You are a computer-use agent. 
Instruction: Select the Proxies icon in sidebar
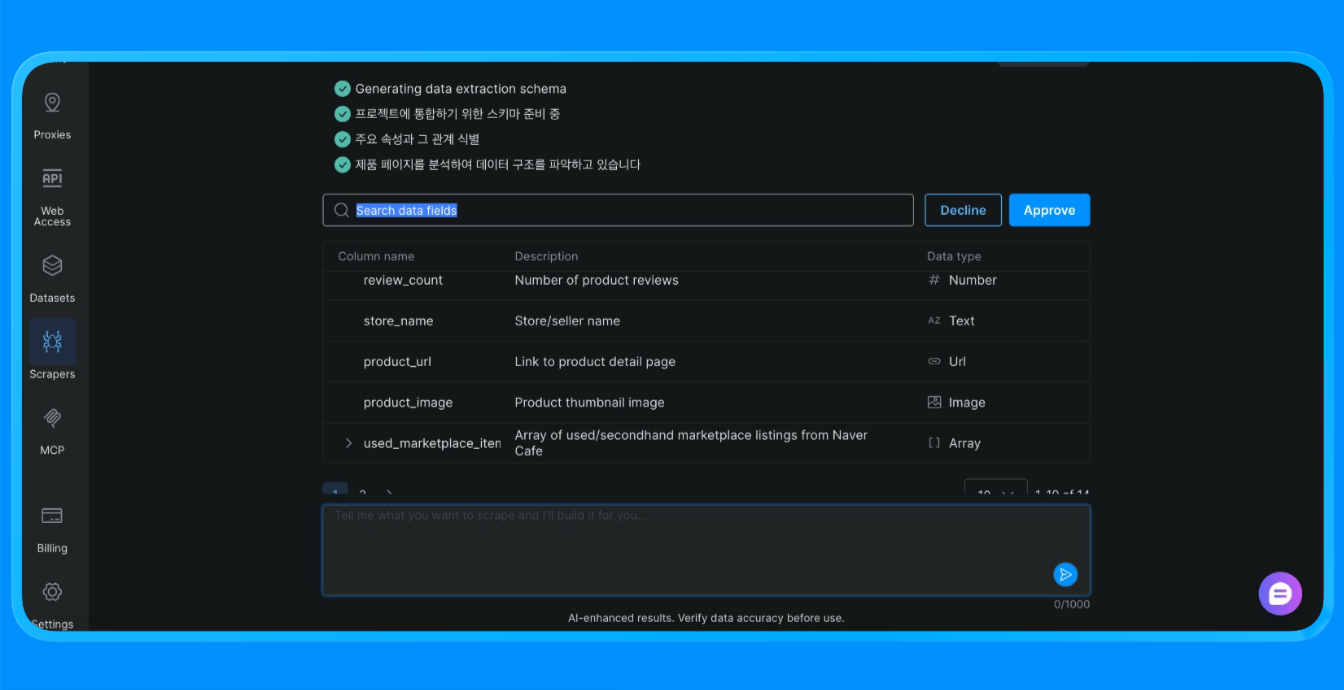51,103
